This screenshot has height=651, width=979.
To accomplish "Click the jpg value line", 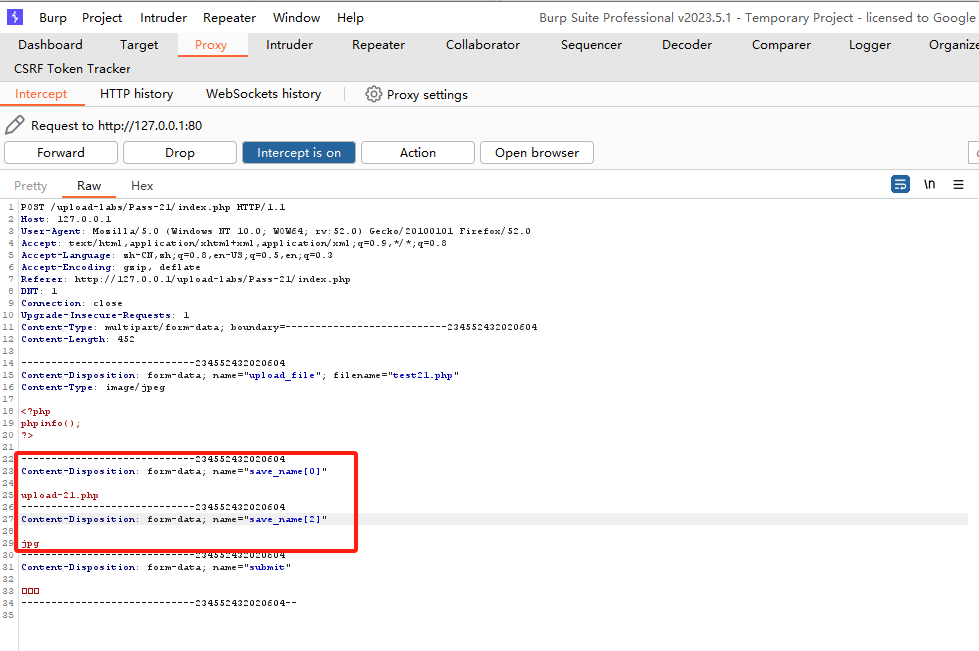I will [x=30, y=544].
